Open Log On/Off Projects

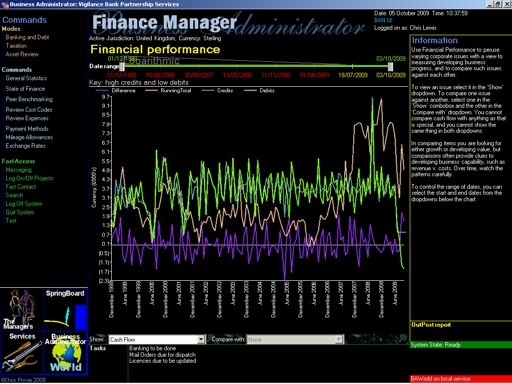pos(29,178)
